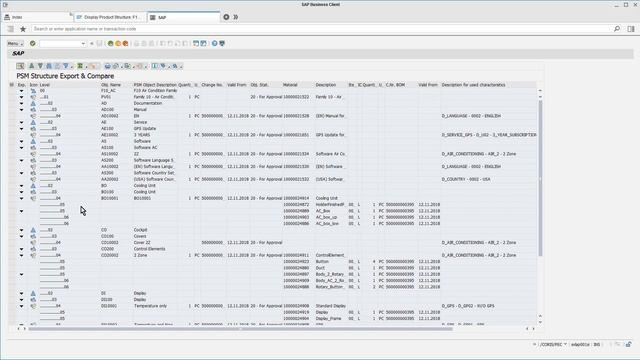Click the Change No. column header

point(212,85)
